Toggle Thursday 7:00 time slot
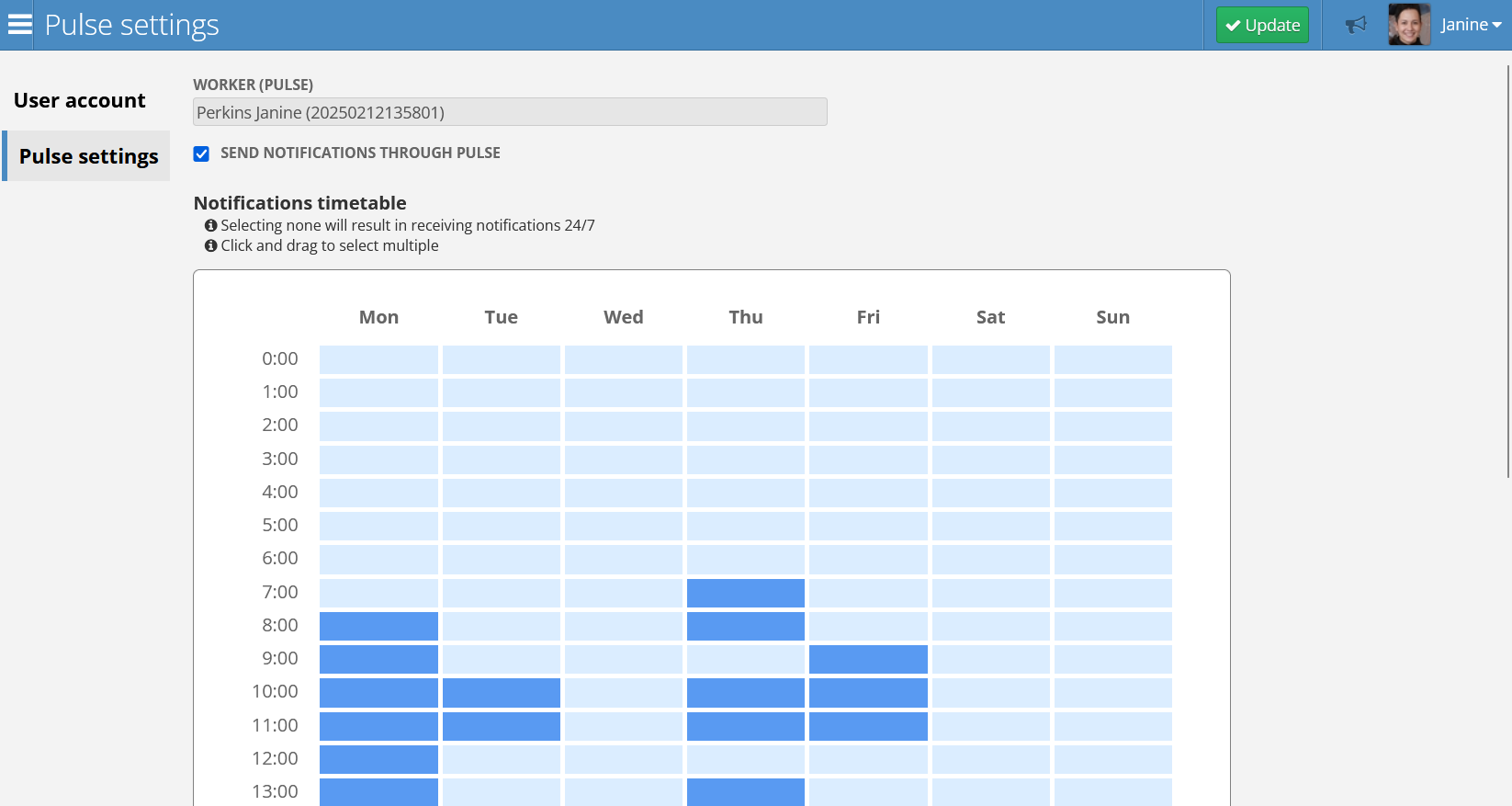Image resolution: width=1512 pixels, height=806 pixels. (746, 593)
